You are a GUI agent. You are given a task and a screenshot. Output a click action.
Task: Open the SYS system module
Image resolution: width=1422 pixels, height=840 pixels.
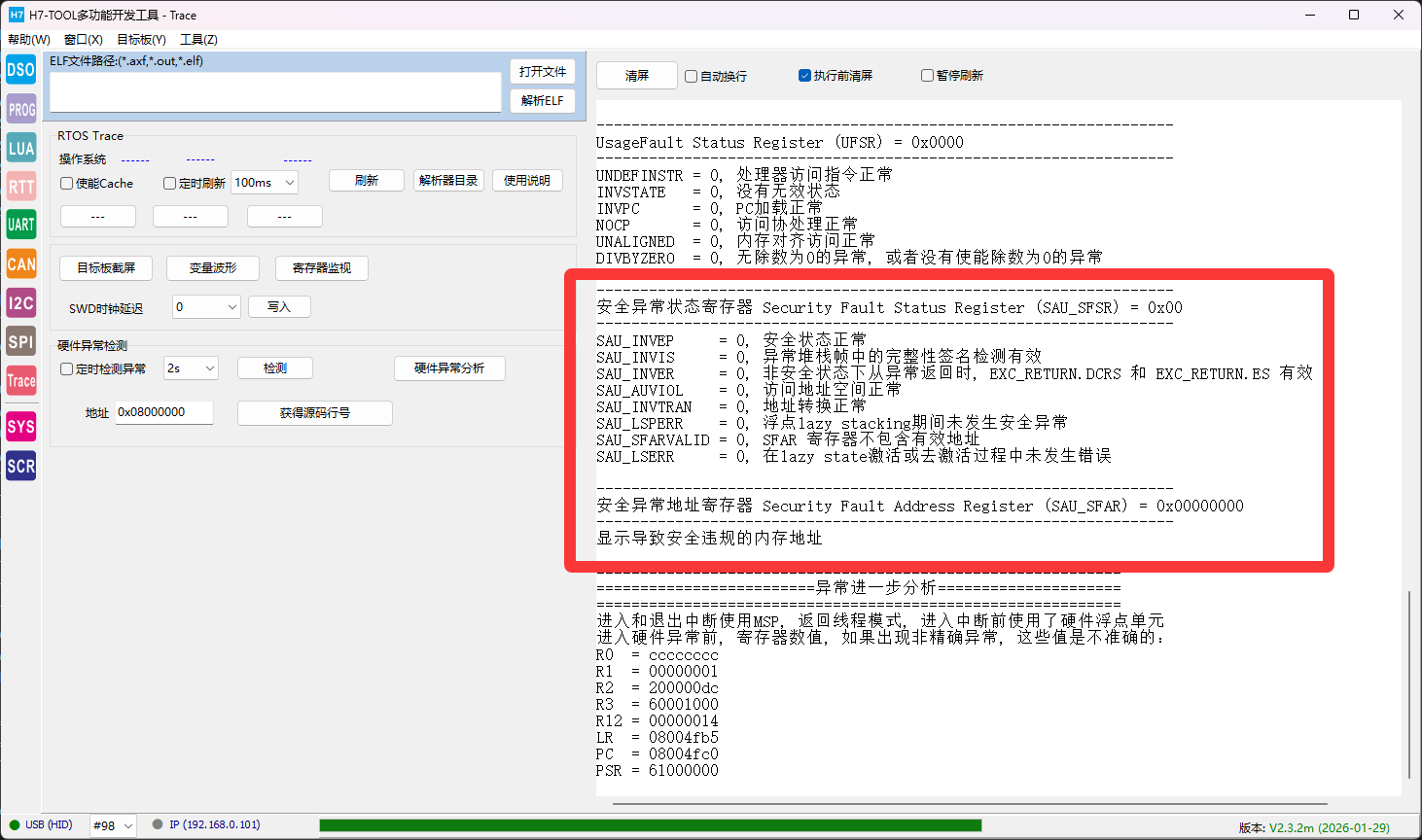20,426
